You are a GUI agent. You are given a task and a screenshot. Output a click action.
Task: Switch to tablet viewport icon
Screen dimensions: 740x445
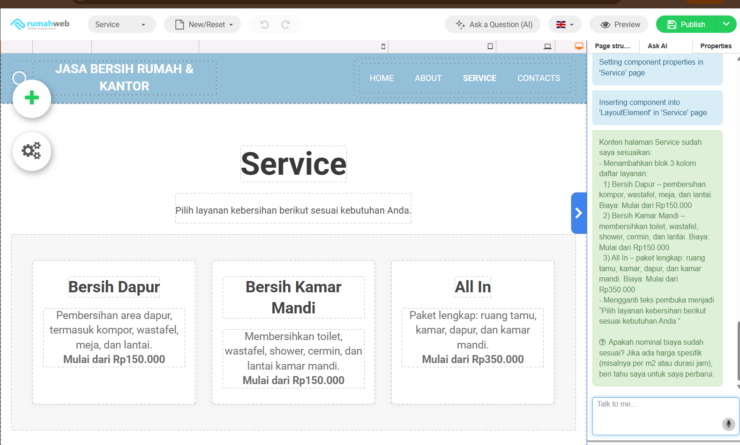click(x=490, y=46)
